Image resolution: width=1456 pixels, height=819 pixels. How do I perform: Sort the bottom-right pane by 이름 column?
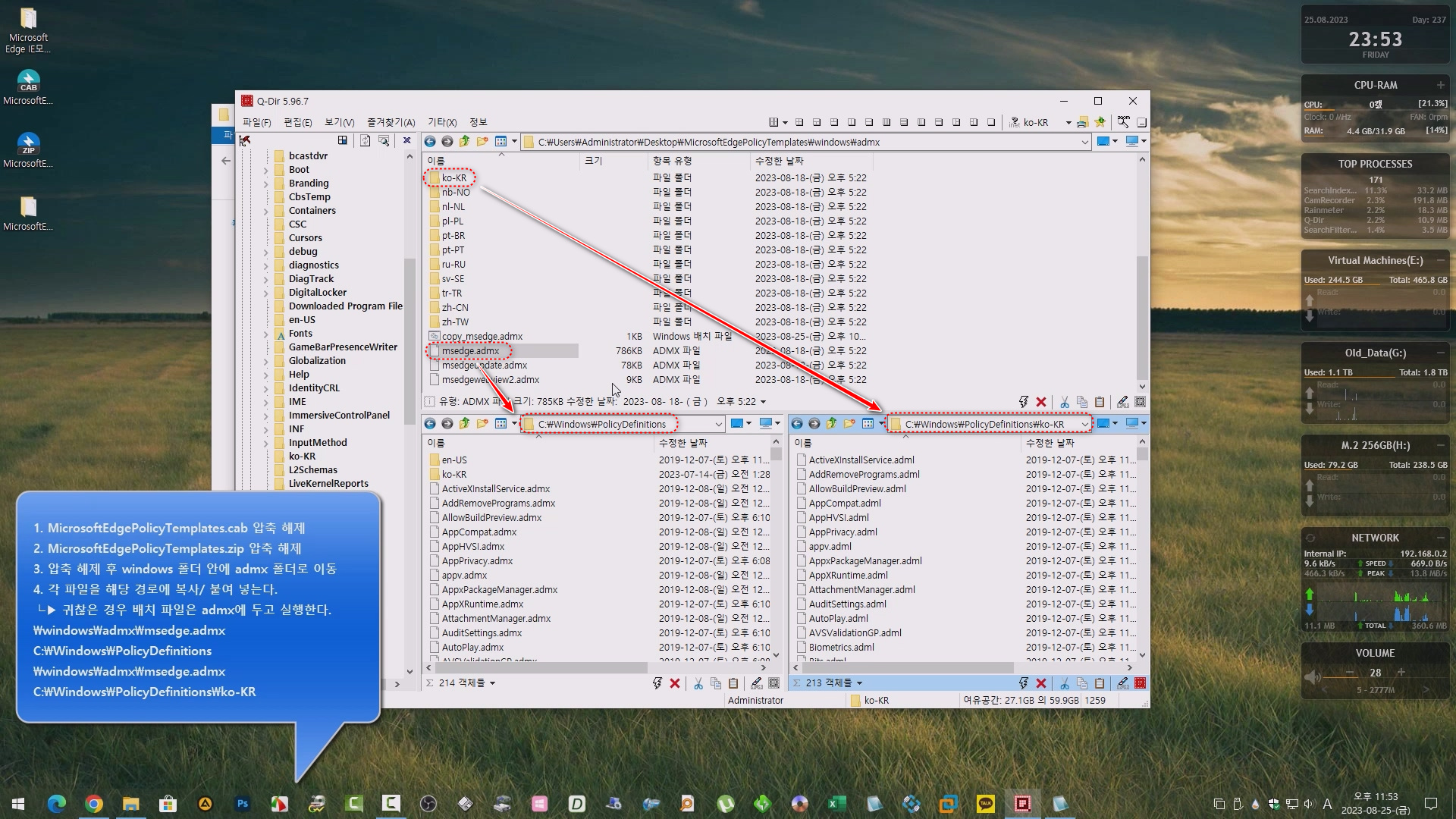pyautogui.click(x=905, y=443)
